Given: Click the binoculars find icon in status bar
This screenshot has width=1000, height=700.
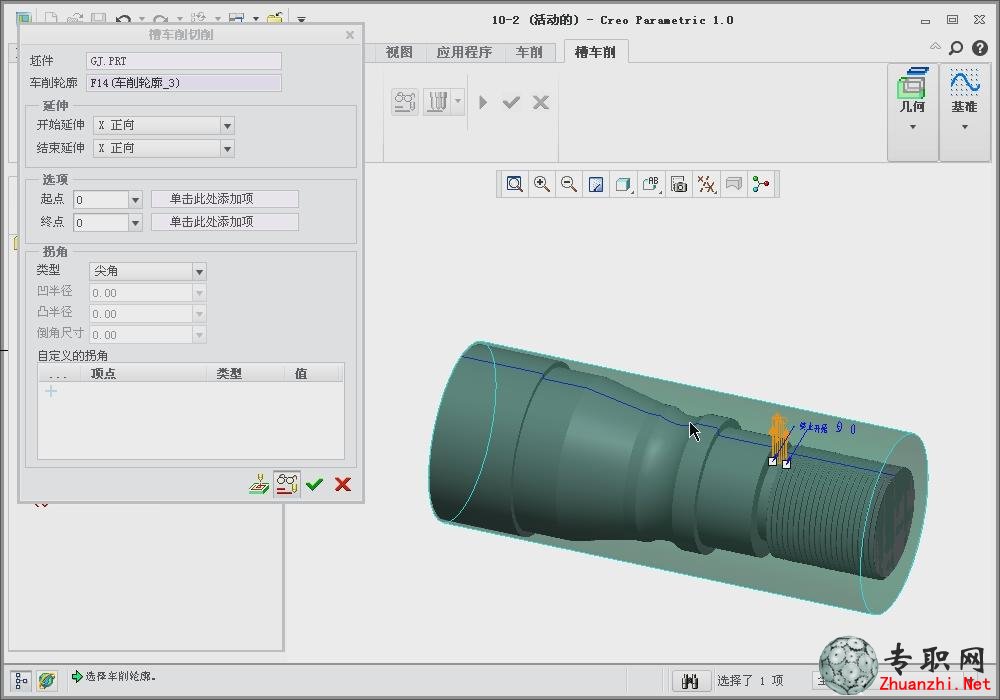Looking at the screenshot, I should [x=691, y=681].
